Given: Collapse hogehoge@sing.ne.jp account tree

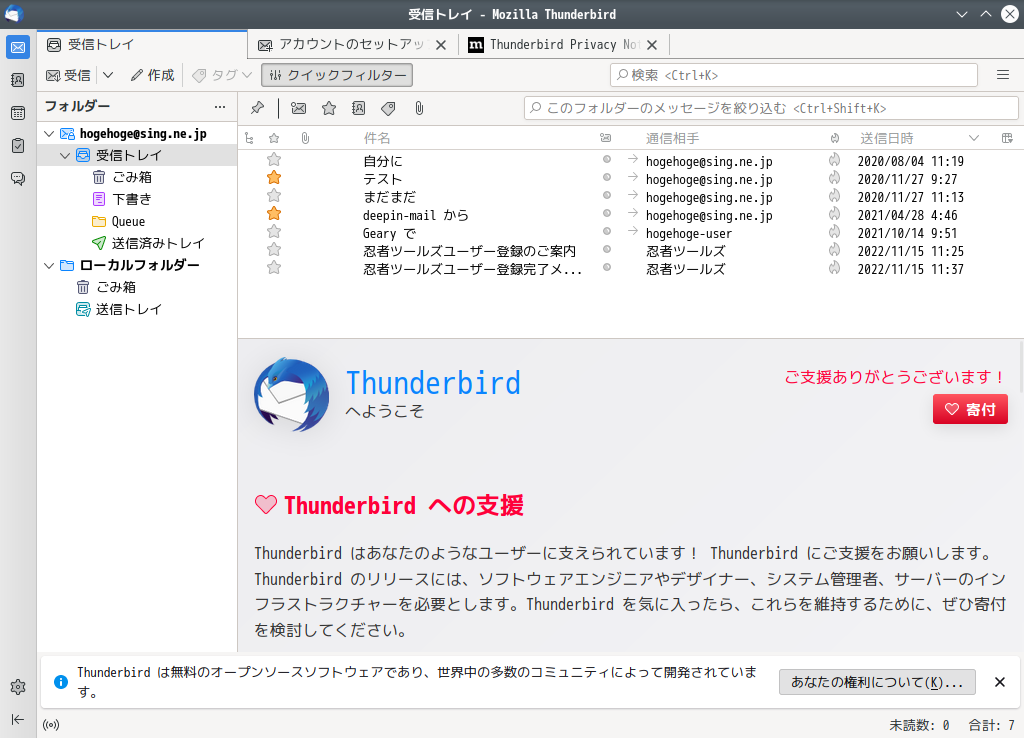Looking at the screenshot, I should 48,134.
